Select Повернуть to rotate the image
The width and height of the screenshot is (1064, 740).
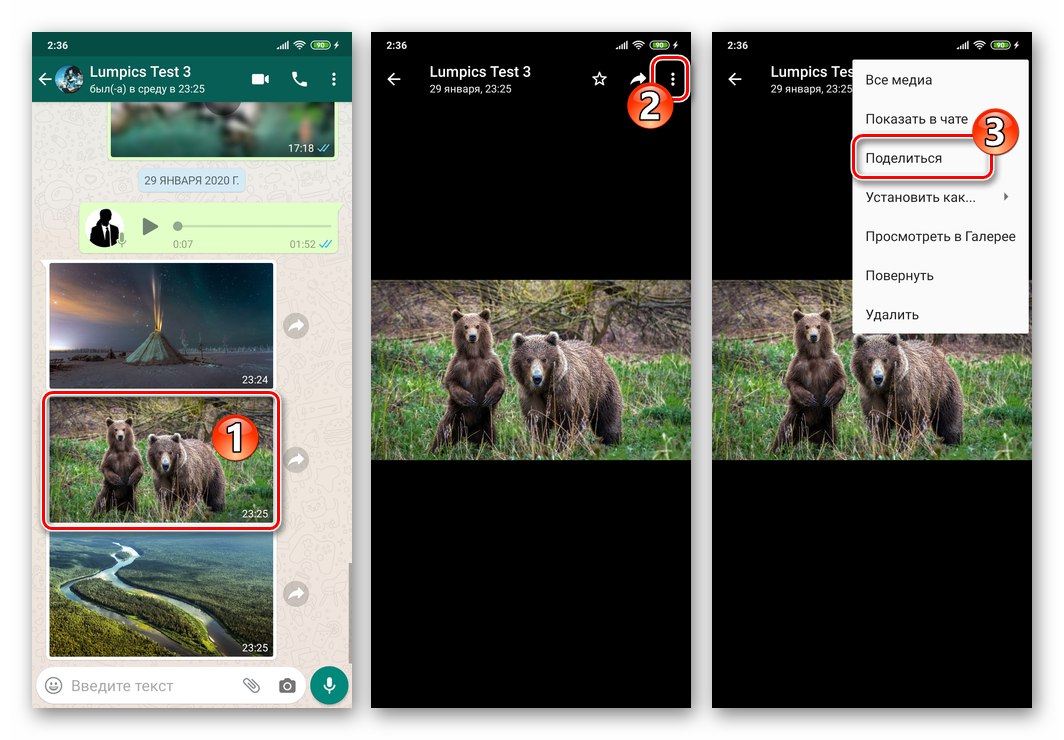tap(897, 275)
